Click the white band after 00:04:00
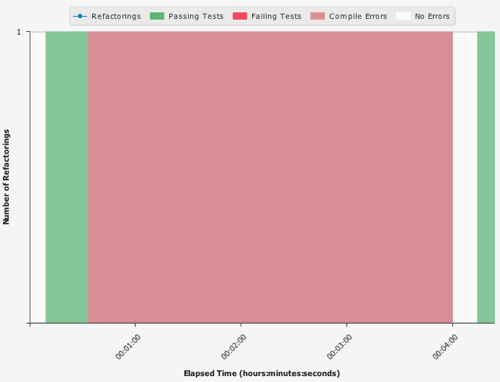This screenshot has height=382, width=500. [465, 177]
